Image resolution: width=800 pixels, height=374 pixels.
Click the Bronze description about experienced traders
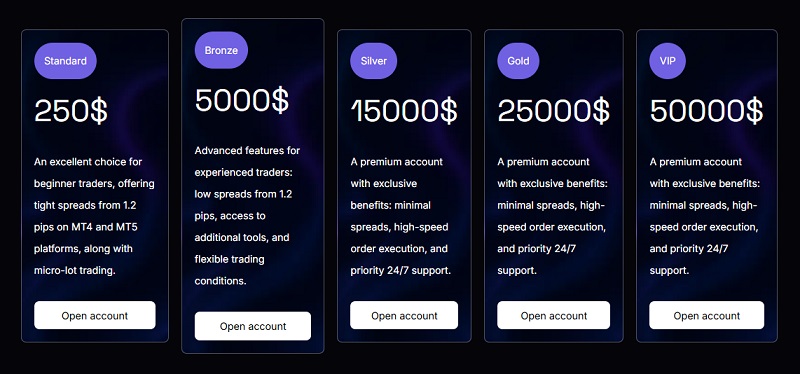click(x=247, y=216)
